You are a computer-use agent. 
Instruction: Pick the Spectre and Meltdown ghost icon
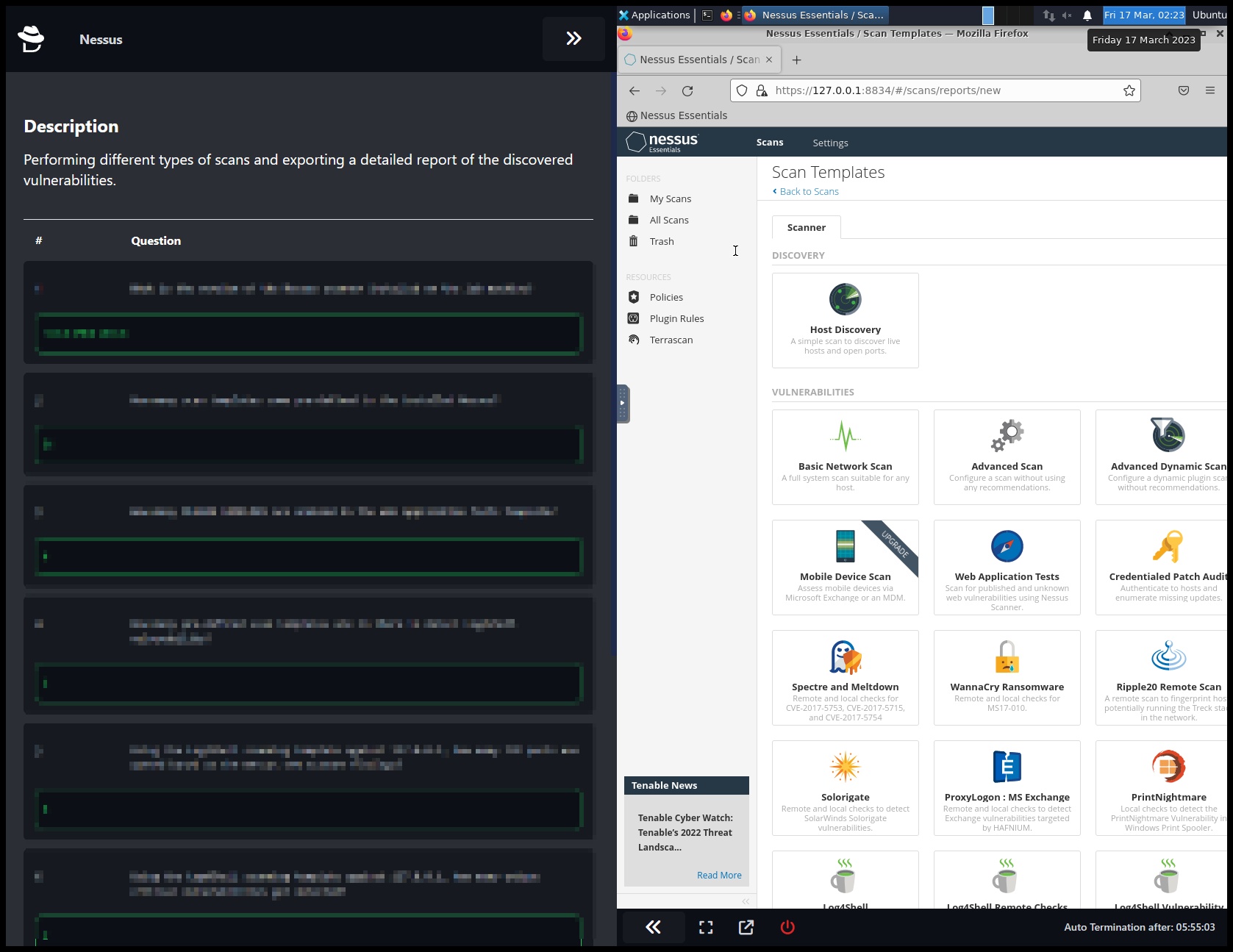[x=845, y=656]
